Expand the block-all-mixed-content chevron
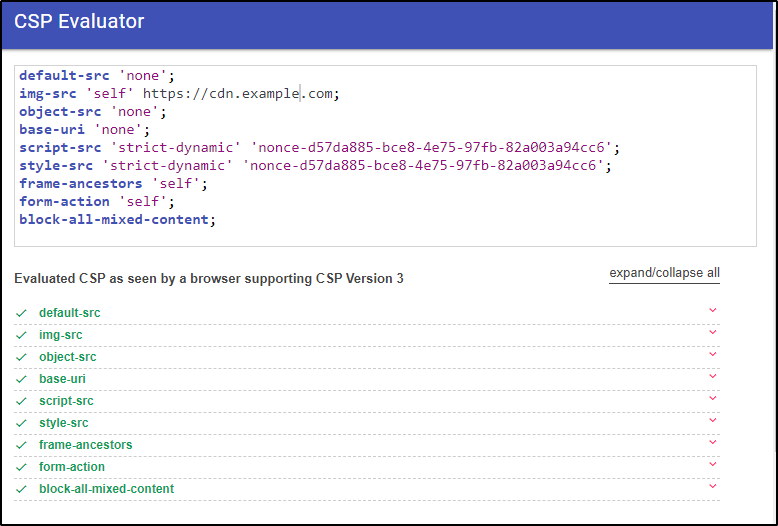Image resolution: width=778 pixels, height=526 pixels. click(x=713, y=486)
